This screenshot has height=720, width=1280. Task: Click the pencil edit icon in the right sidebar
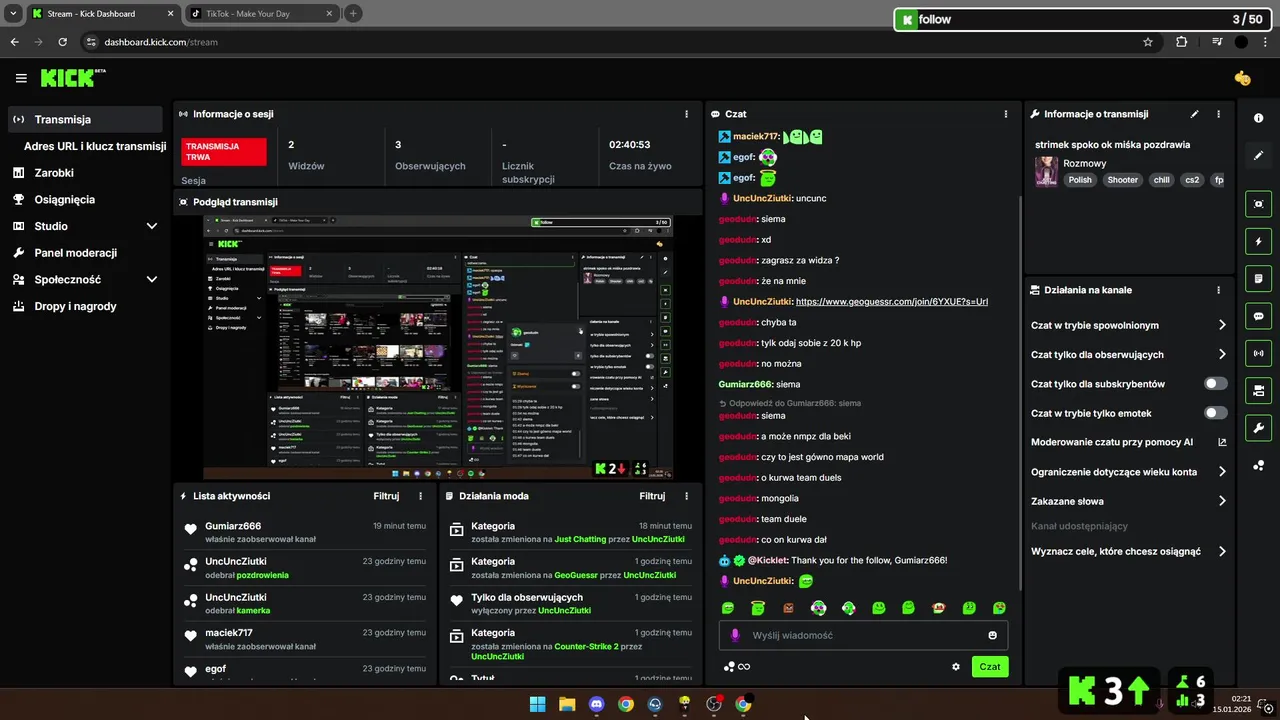pos(1258,155)
